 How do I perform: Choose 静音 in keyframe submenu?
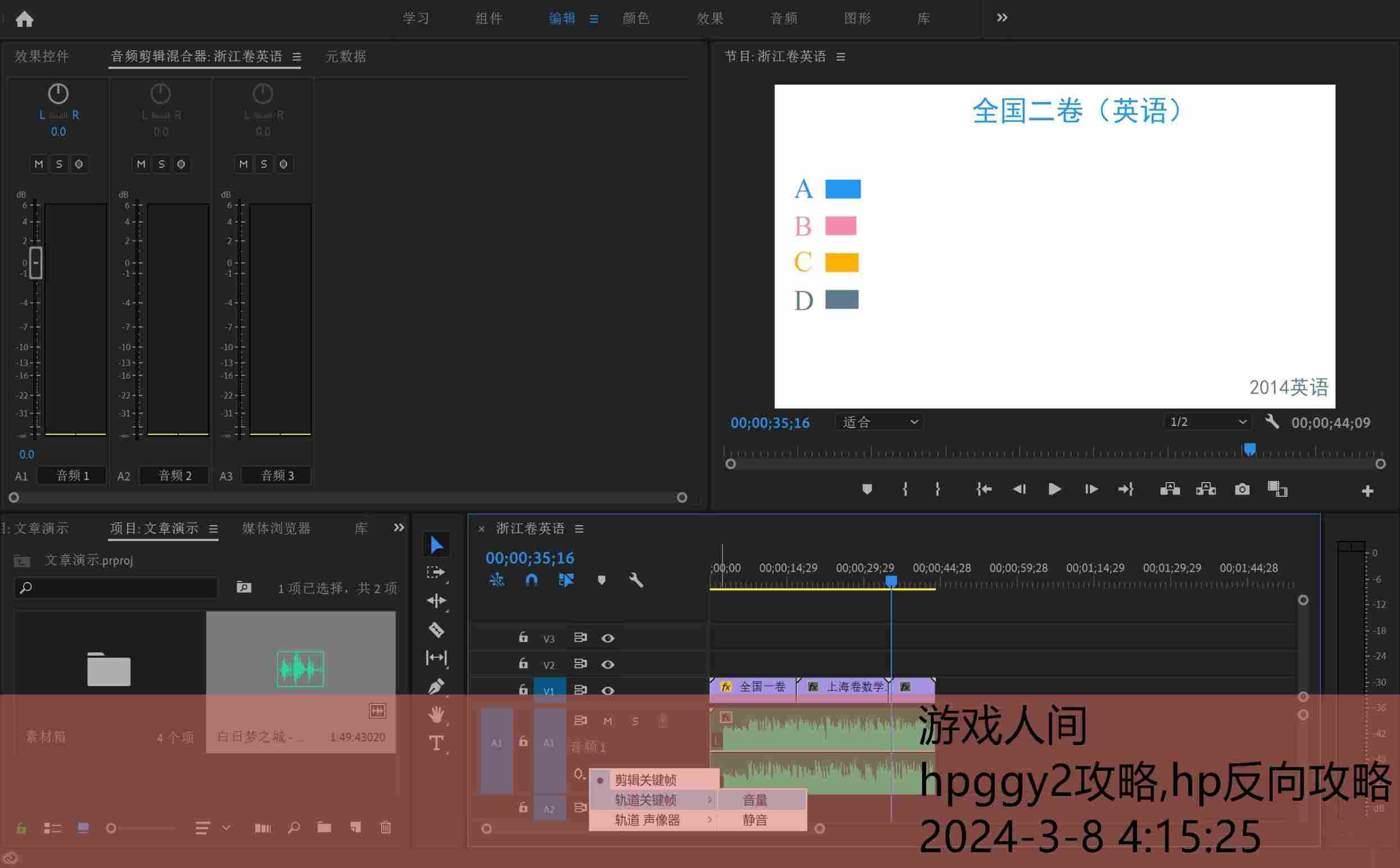click(x=762, y=820)
